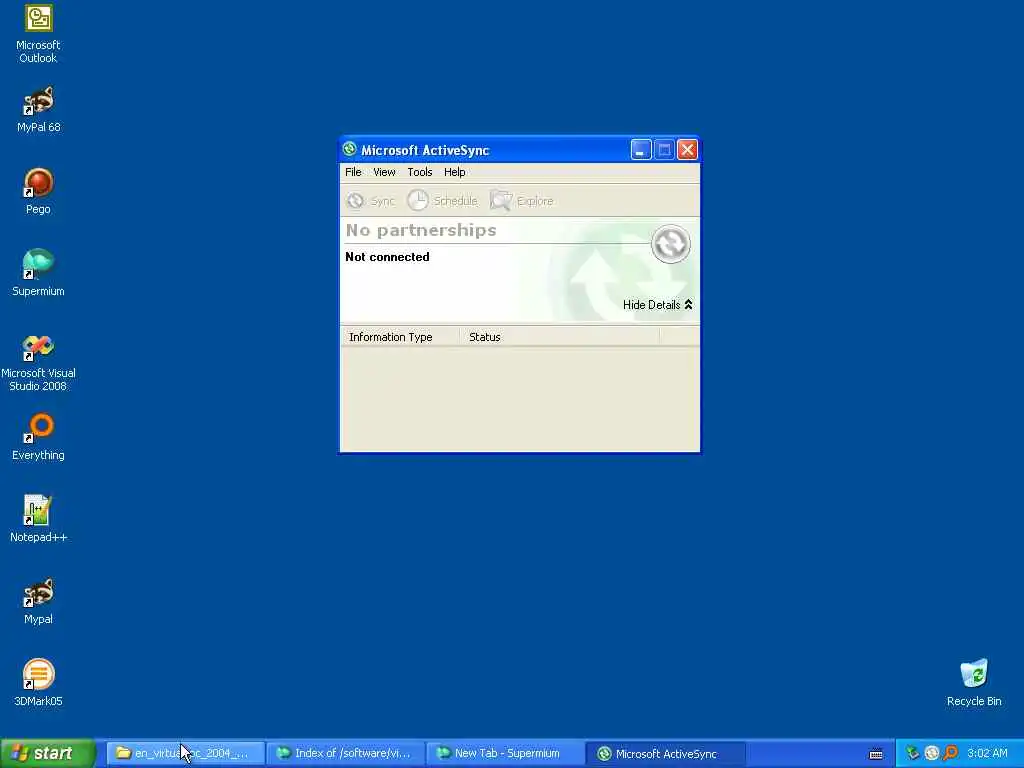
Task: Select the Recycle Bin icon
Action: point(974,683)
